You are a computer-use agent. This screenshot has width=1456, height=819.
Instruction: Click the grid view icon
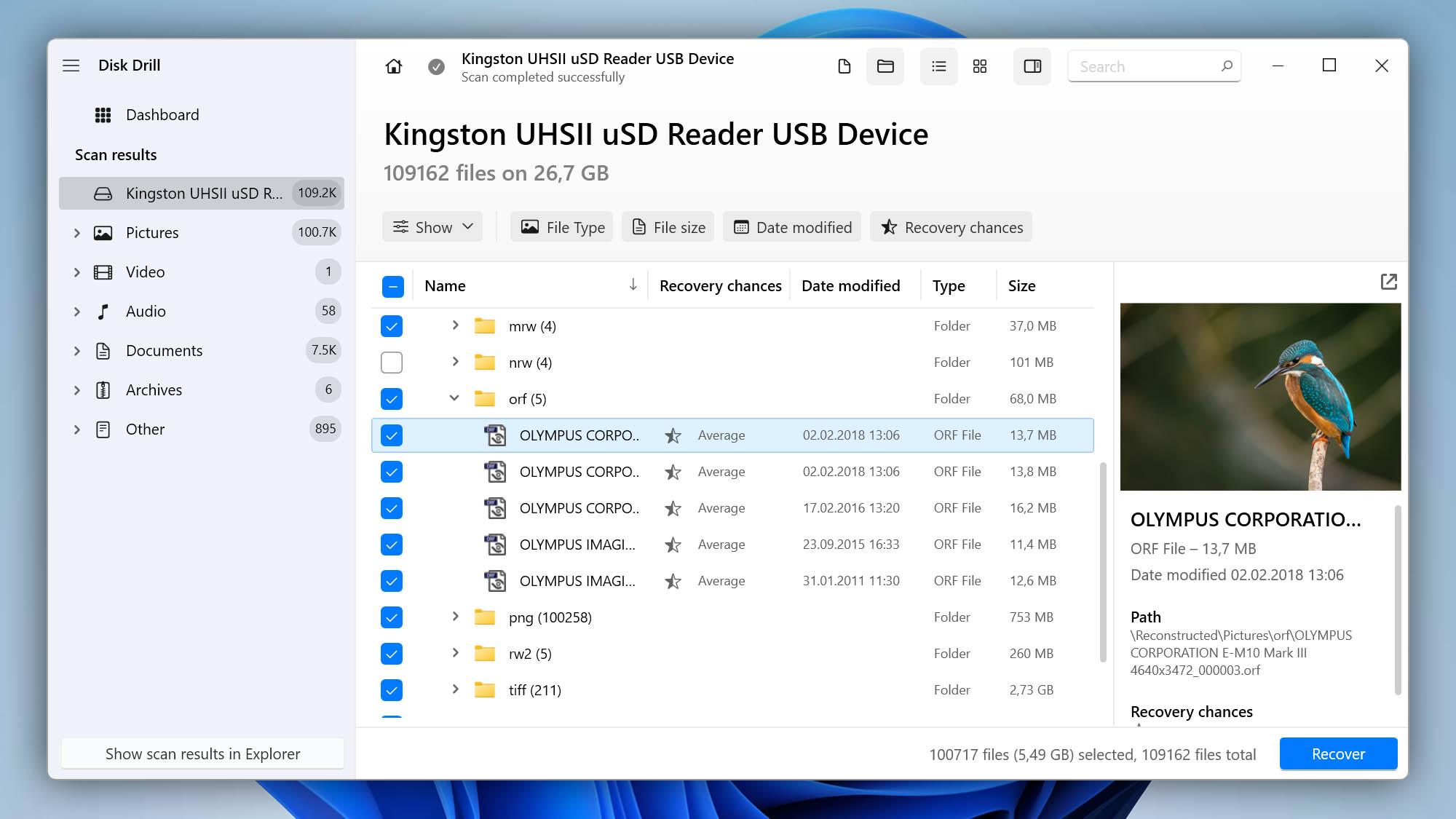click(980, 65)
